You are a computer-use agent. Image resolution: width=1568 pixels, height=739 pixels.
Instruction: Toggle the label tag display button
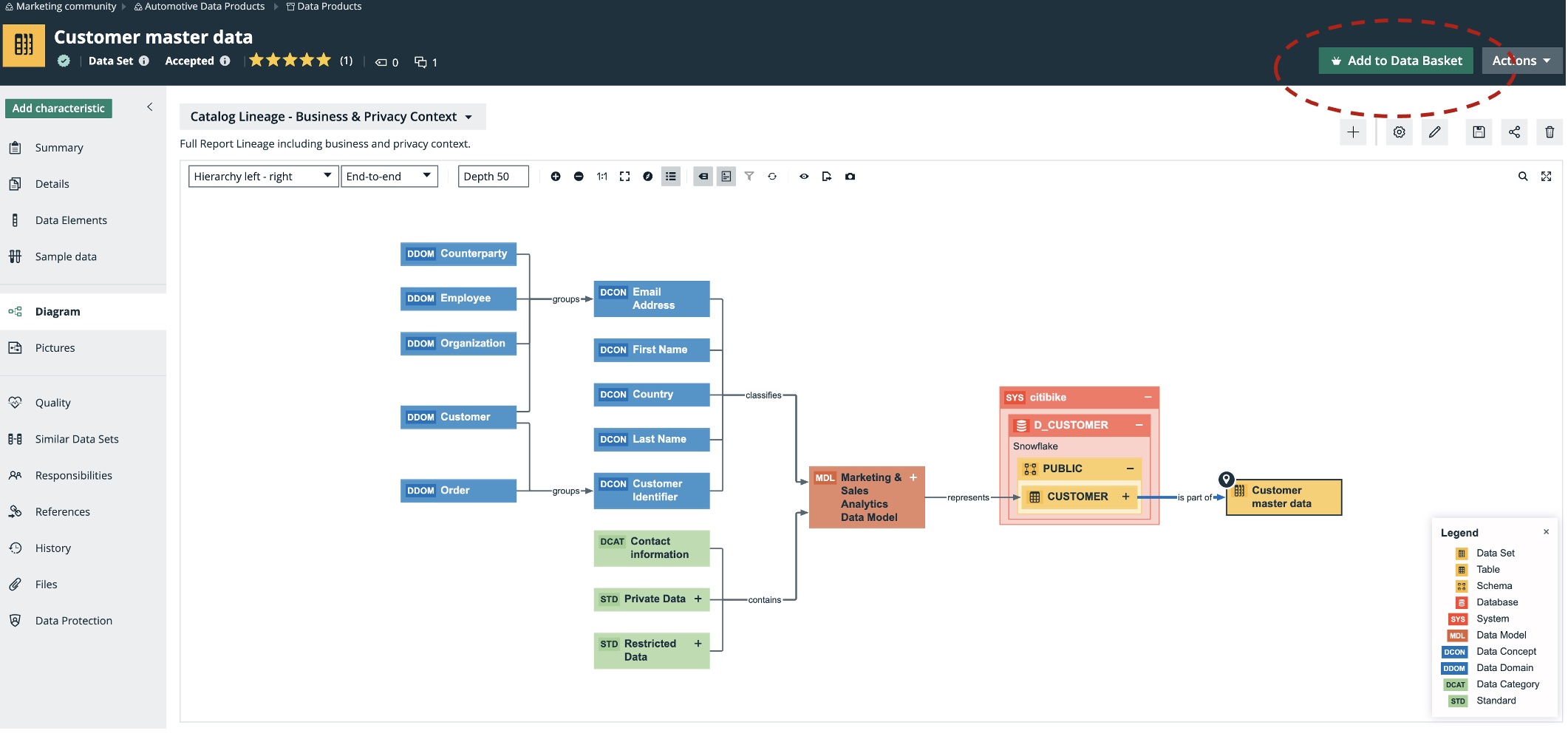[703, 177]
